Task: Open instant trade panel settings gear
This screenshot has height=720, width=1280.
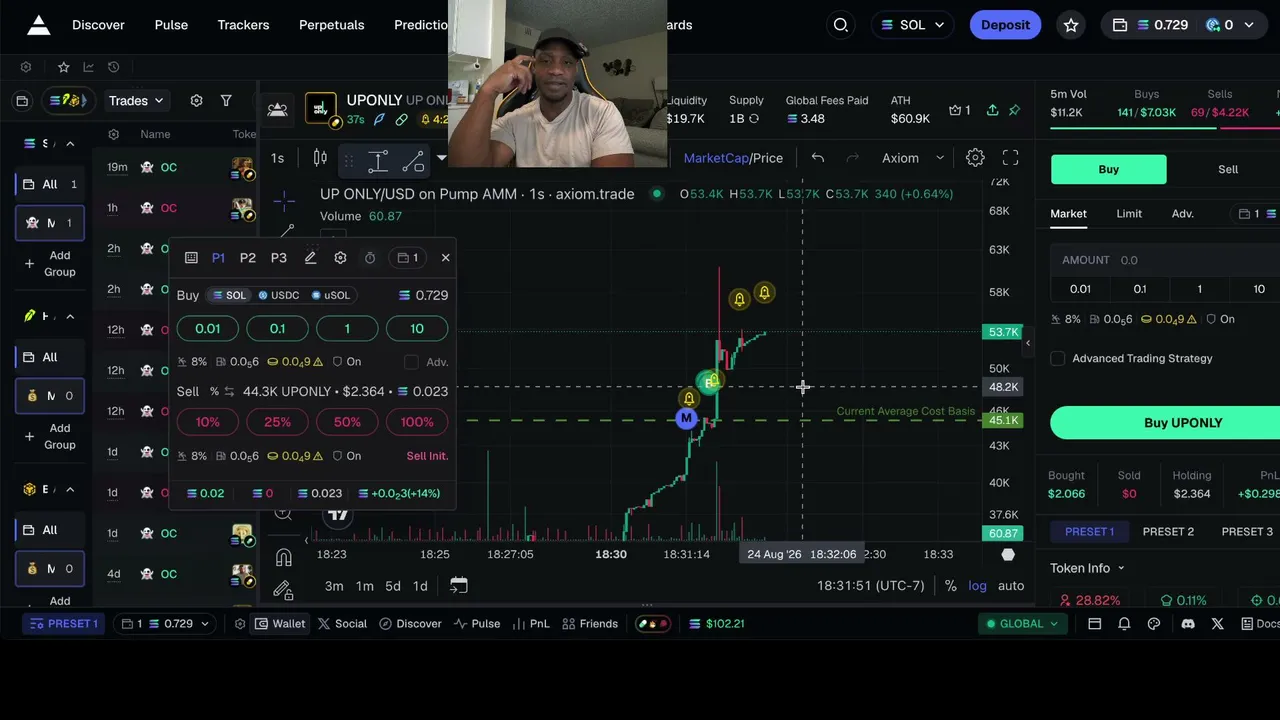Action: [340, 258]
